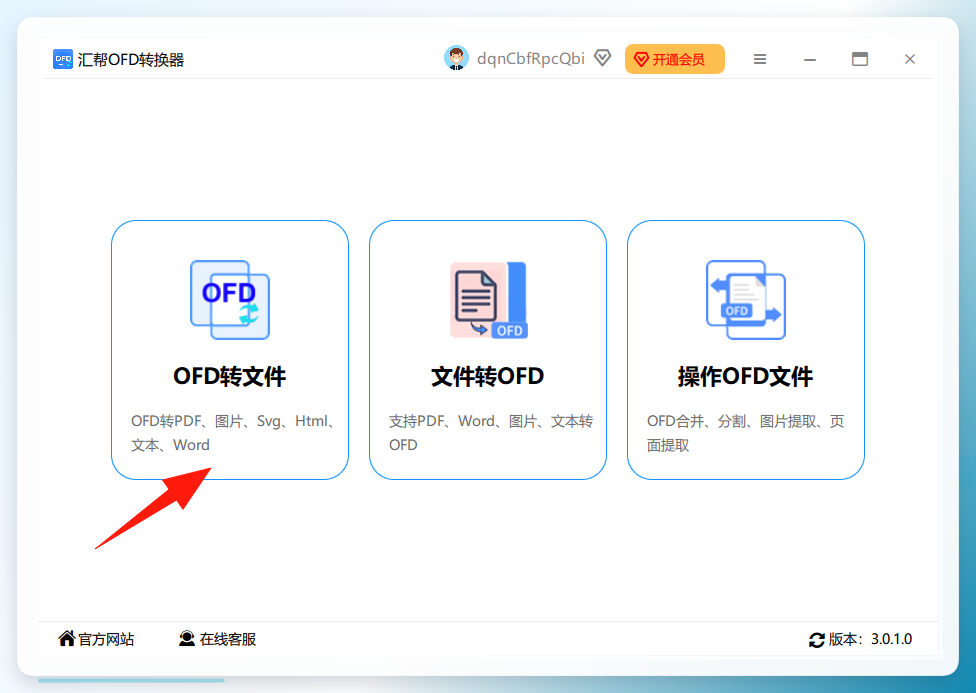Minimize the 汇帮OFD转换器 window

tap(810, 60)
